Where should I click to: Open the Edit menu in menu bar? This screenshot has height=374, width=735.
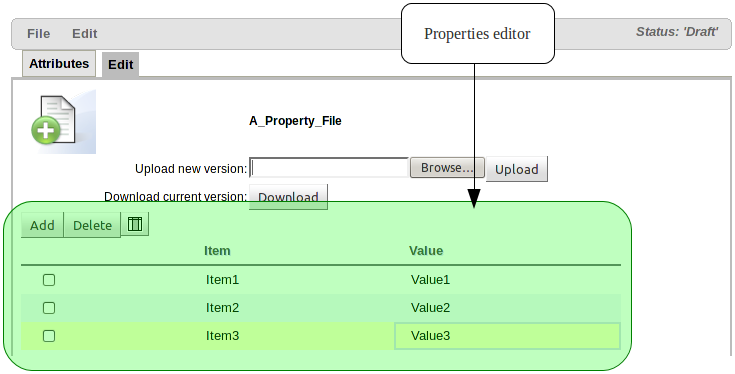click(85, 34)
